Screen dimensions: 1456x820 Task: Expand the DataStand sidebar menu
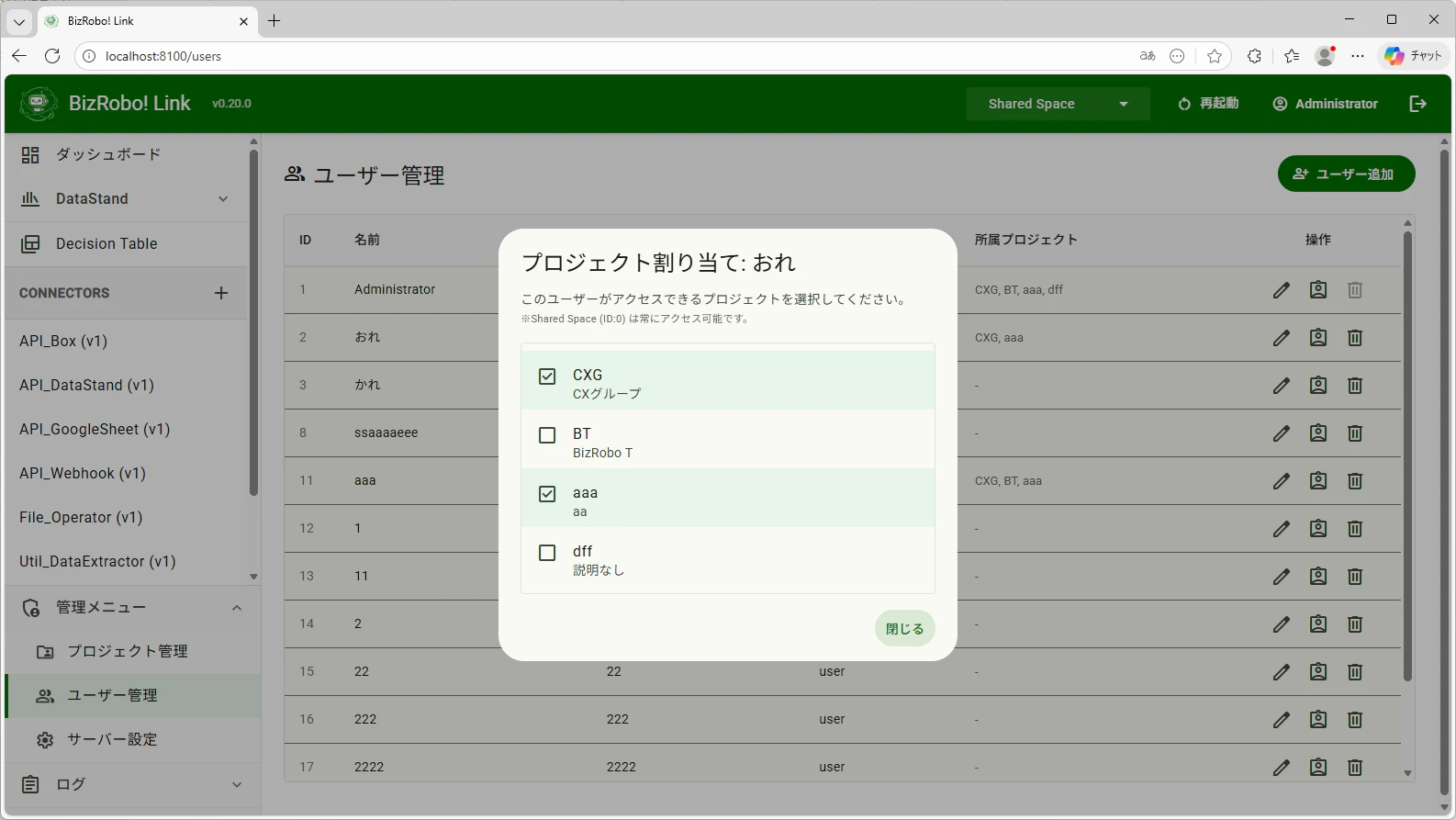(126, 198)
